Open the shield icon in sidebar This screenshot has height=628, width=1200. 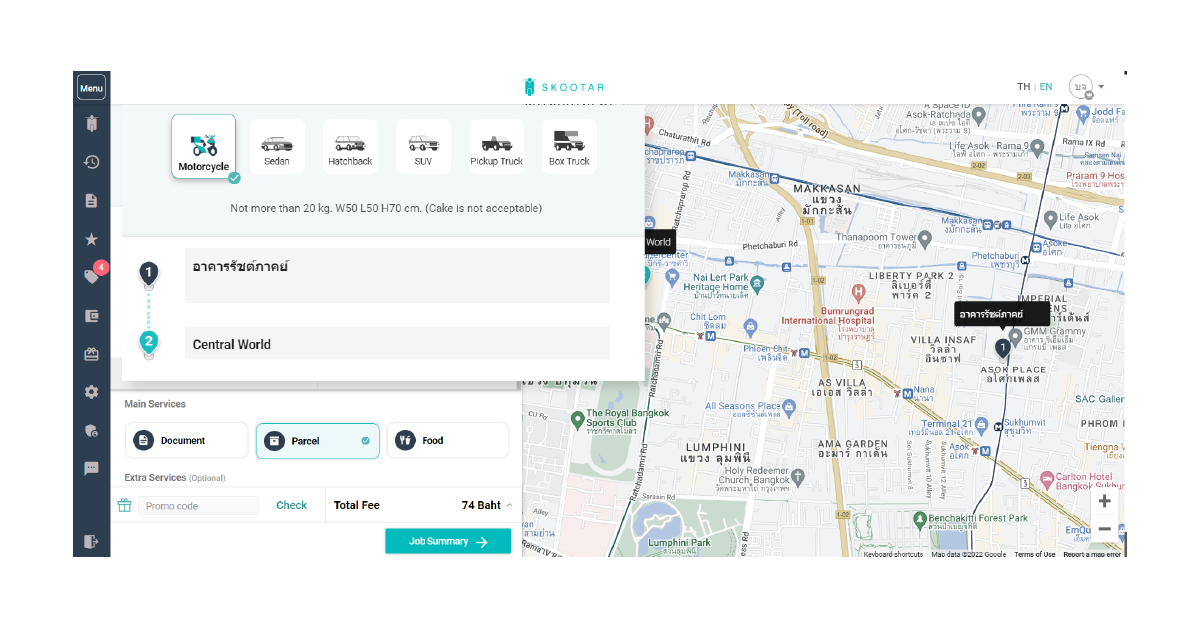91,430
